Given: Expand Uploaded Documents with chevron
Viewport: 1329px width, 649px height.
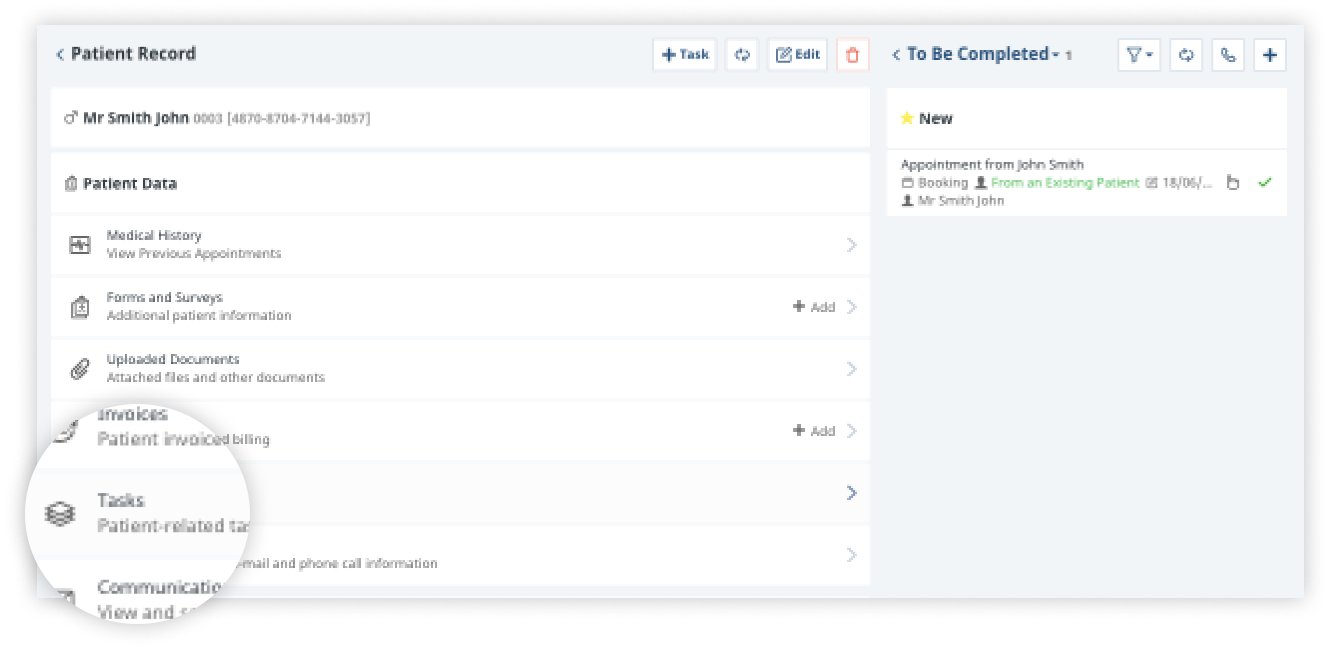Looking at the screenshot, I should pyautogui.click(x=851, y=369).
